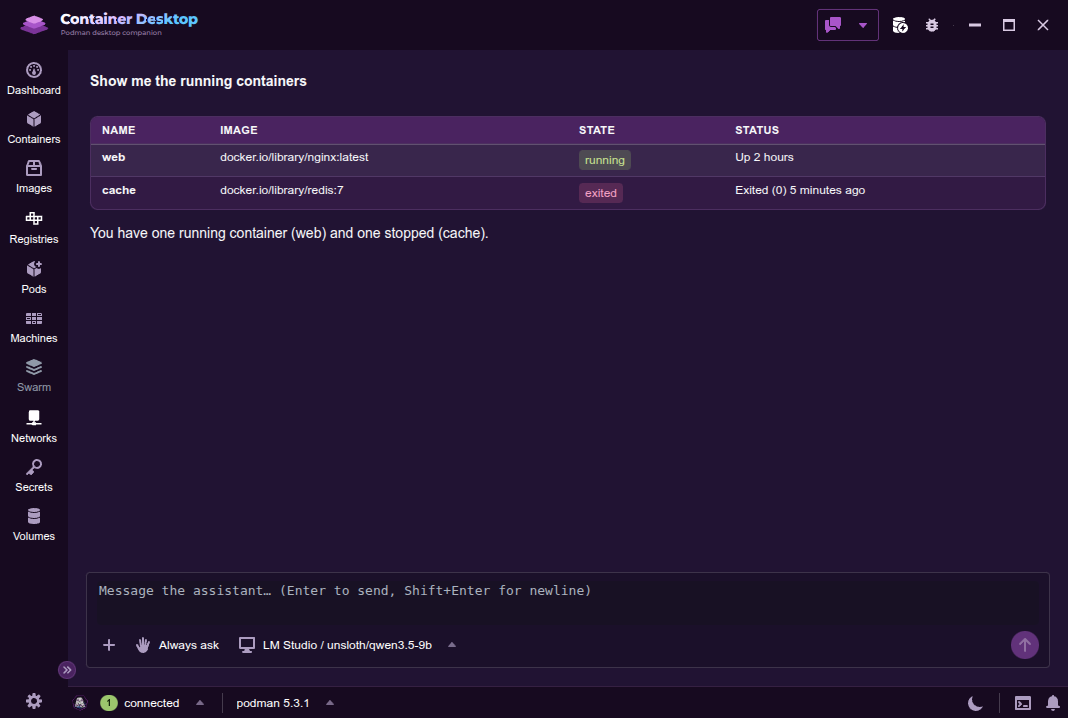Click the podman avatar icon in status bar

[x=80, y=702]
